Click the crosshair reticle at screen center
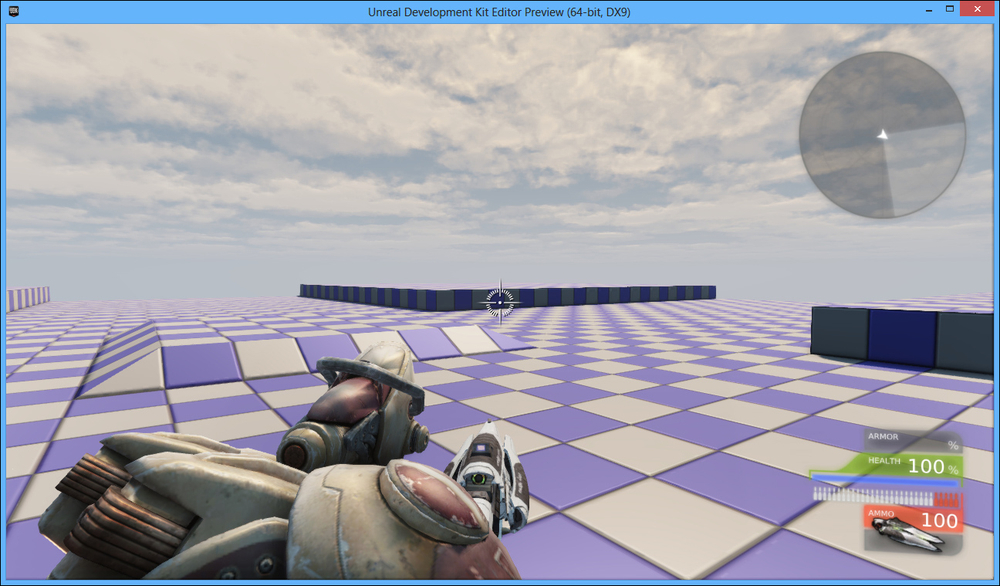 pos(500,302)
